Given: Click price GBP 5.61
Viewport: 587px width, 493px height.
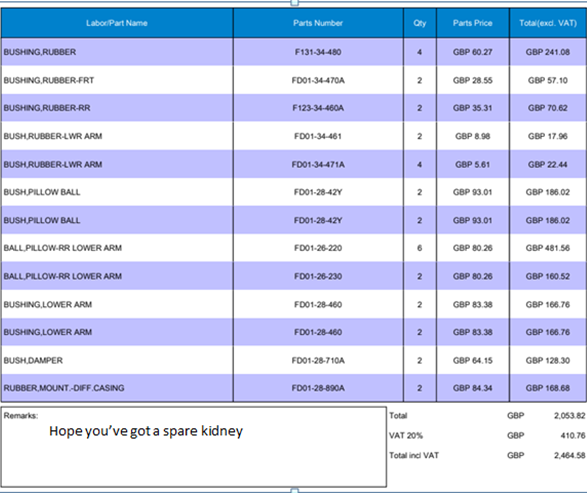Looking at the screenshot, I should pyautogui.click(x=472, y=165).
